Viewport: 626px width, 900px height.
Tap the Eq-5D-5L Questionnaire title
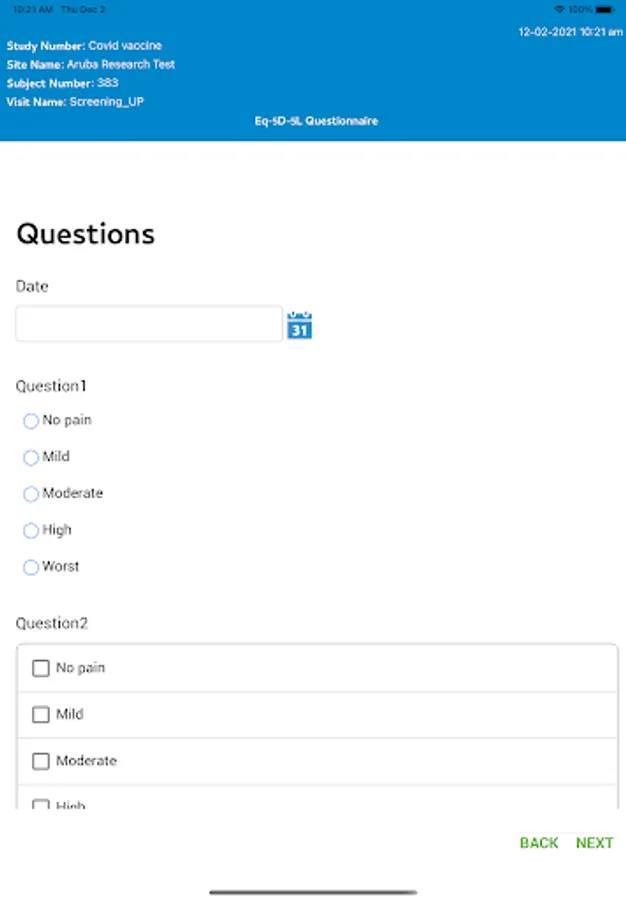point(316,121)
